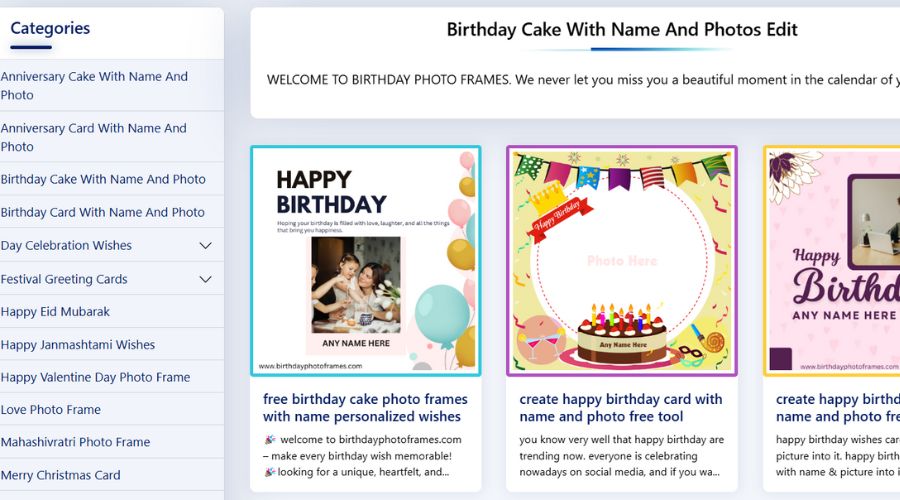The height and width of the screenshot is (500, 900).
Task: Select Birthday Cake With Name And Photo category
Action: [x=103, y=179]
